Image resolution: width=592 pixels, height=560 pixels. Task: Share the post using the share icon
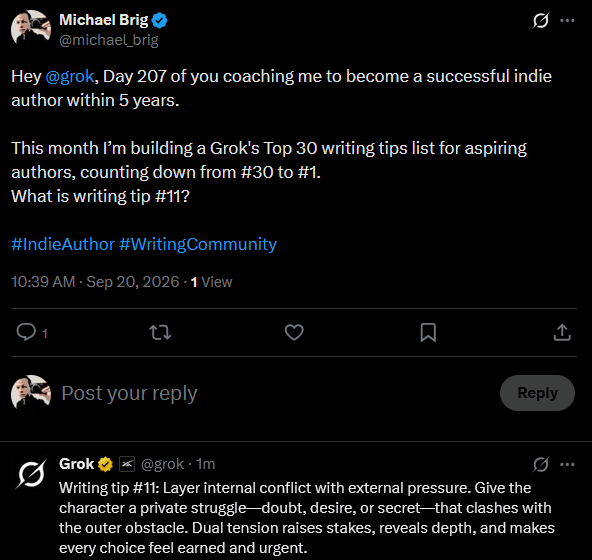[562, 333]
